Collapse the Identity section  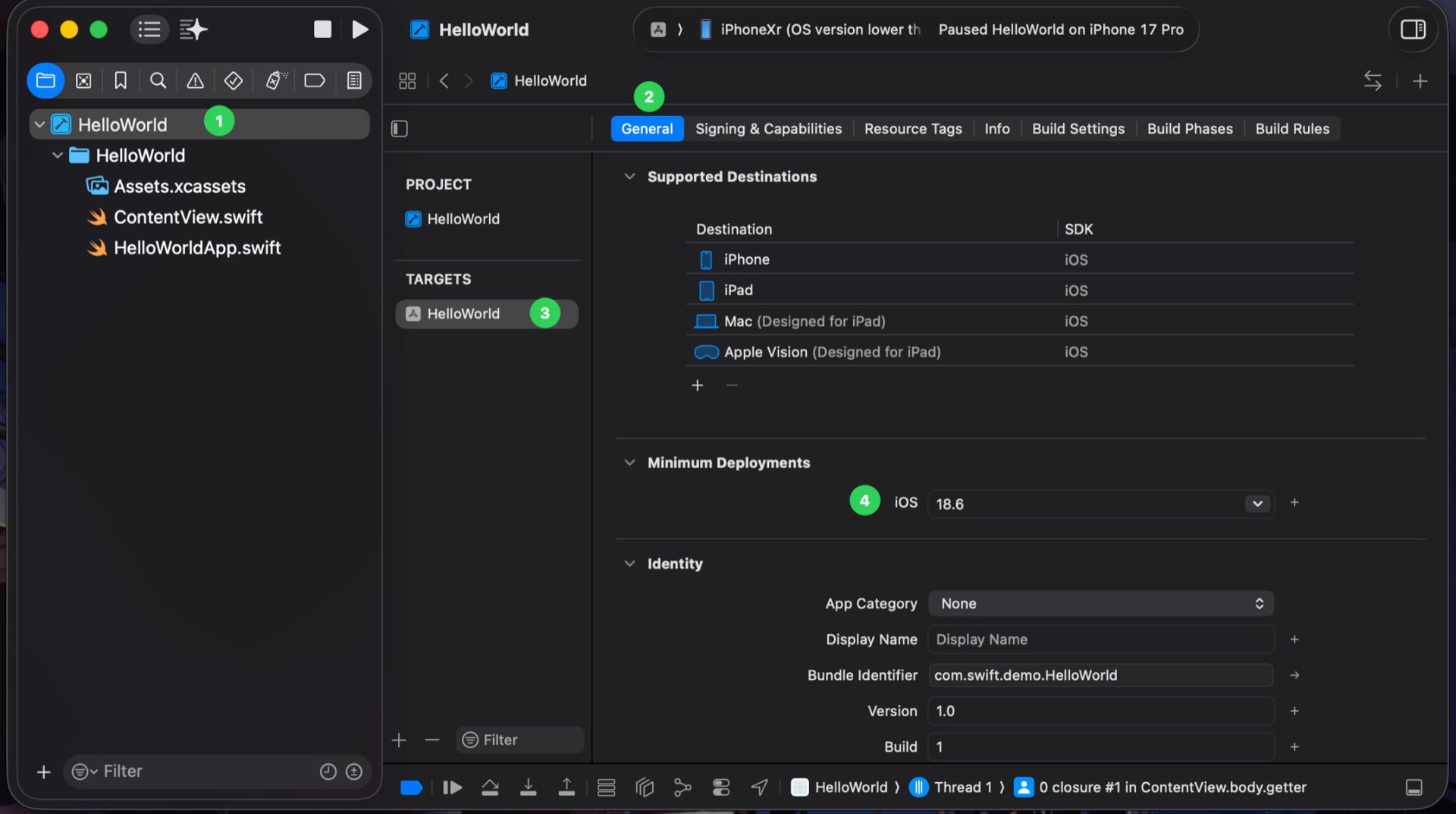point(629,564)
